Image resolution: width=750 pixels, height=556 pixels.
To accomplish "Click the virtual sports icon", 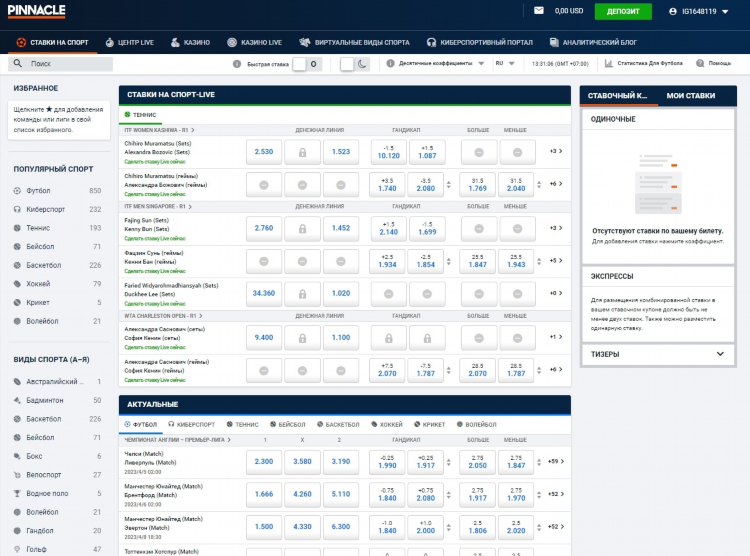I will pos(305,42).
